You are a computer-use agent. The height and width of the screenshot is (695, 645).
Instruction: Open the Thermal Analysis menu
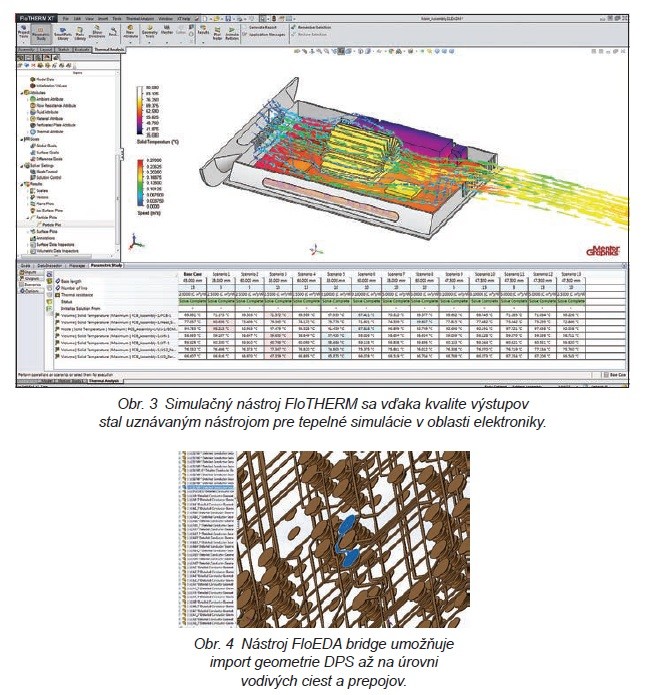[140, 19]
